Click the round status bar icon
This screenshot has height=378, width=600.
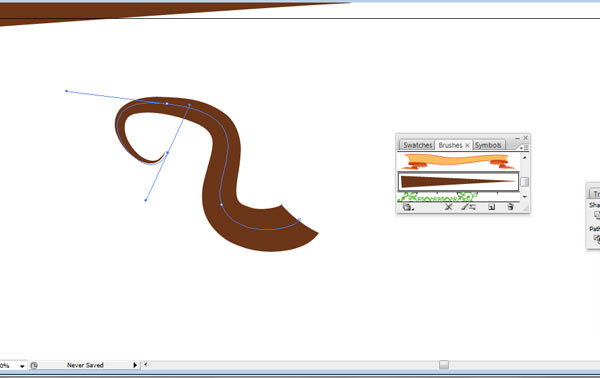pyautogui.click(x=34, y=365)
